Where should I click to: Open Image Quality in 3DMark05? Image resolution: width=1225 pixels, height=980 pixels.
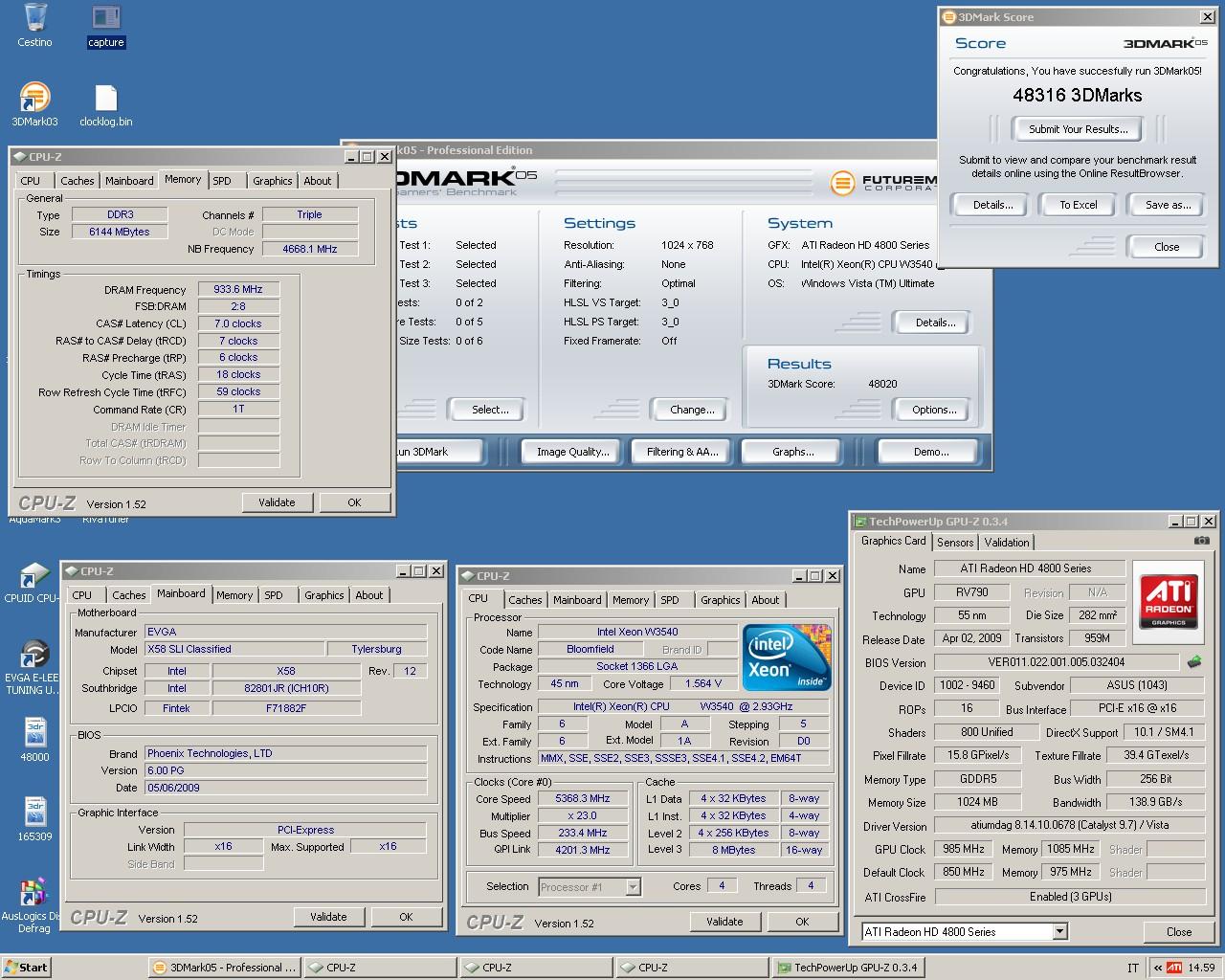tap(572, 452)
